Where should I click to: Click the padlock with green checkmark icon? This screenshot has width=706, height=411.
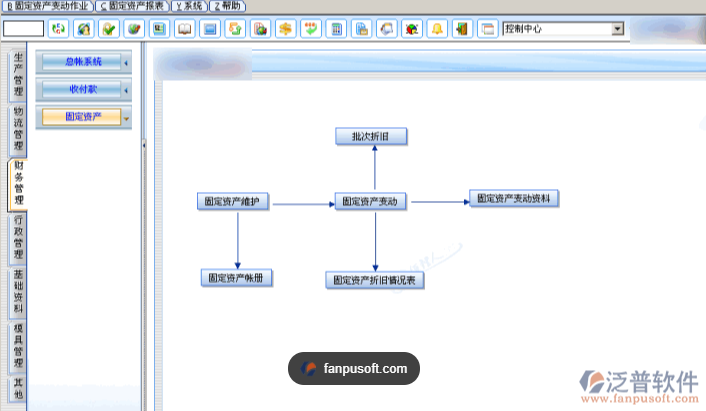[109, 29]
